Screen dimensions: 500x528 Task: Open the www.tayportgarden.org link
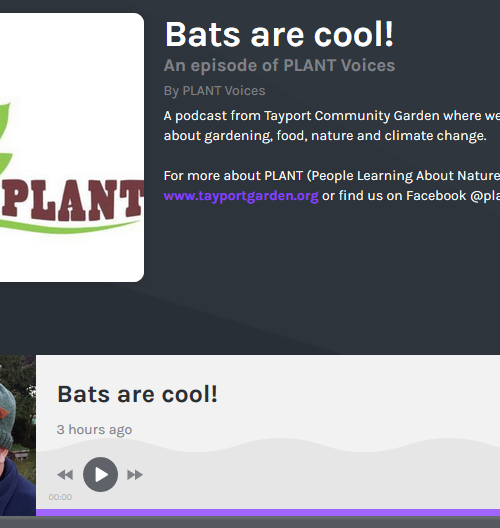coord(241,196)
